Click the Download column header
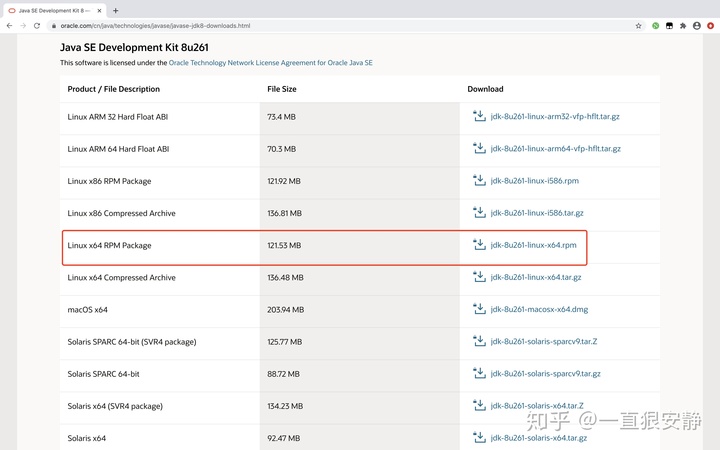This screenshot has height=450, width=720. pos(485,89)
